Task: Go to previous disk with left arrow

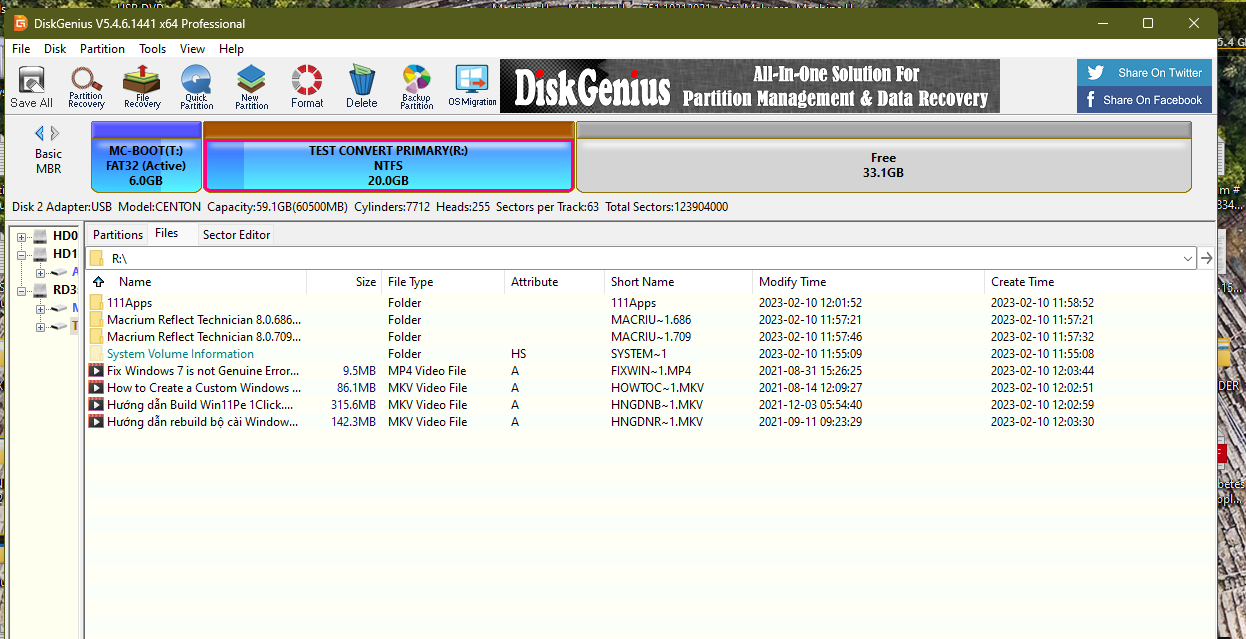Action: point(40,133)
